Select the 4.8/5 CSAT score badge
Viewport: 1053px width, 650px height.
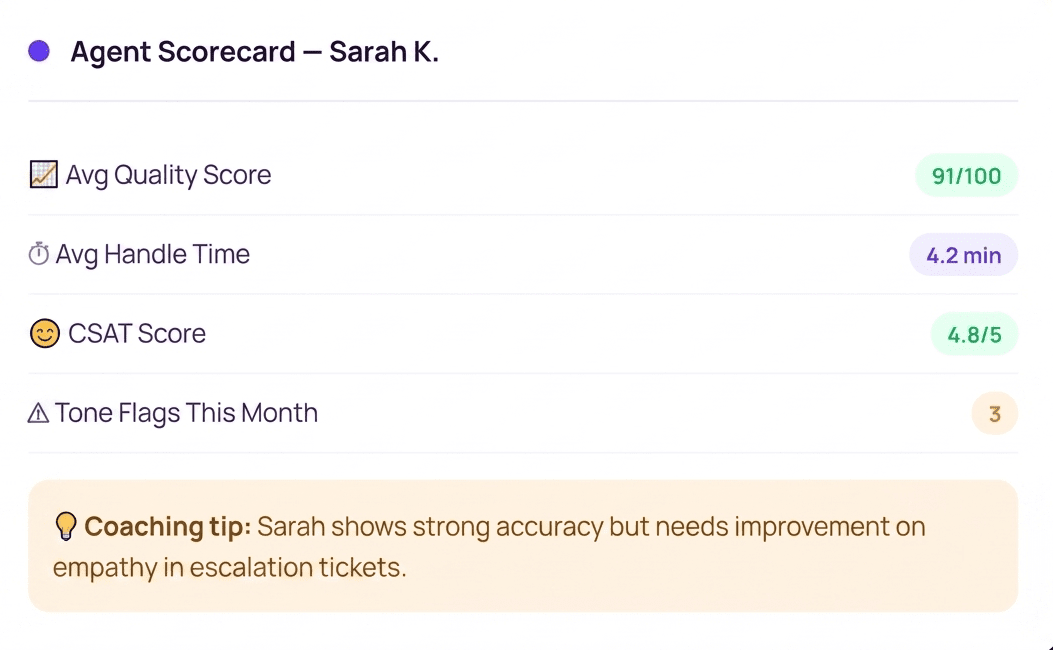pyautogui.click(x=974, y=334)
